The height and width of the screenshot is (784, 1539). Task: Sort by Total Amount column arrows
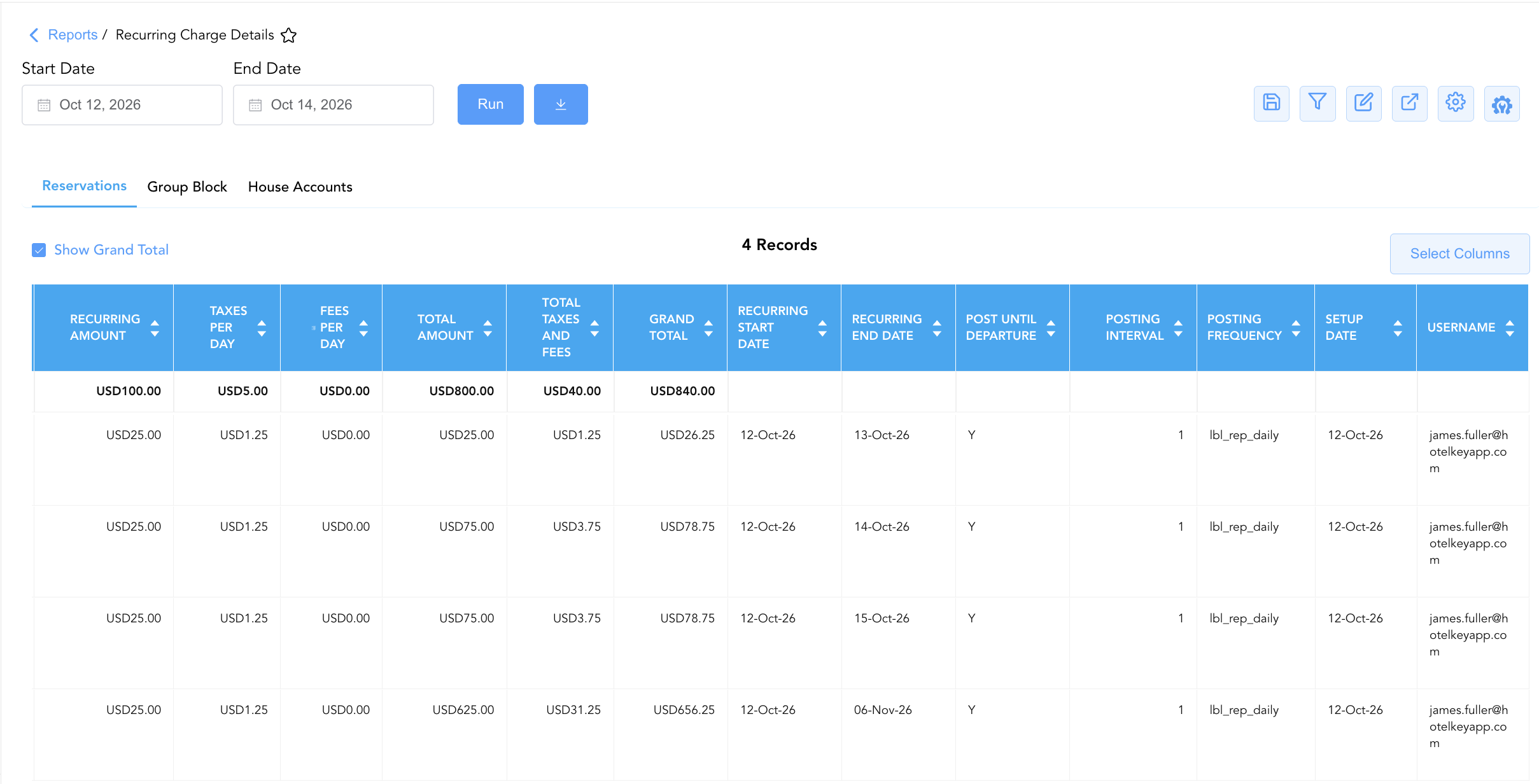[x=488, y=328]
